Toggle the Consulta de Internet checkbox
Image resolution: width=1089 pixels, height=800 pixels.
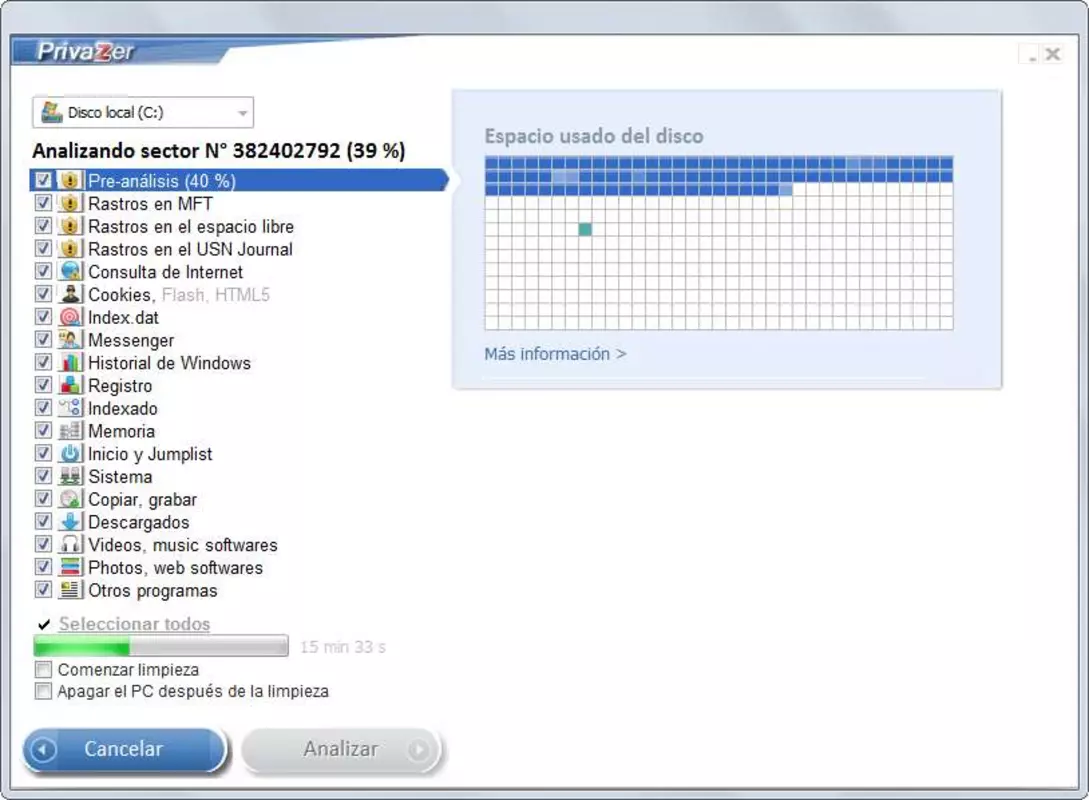43,271
